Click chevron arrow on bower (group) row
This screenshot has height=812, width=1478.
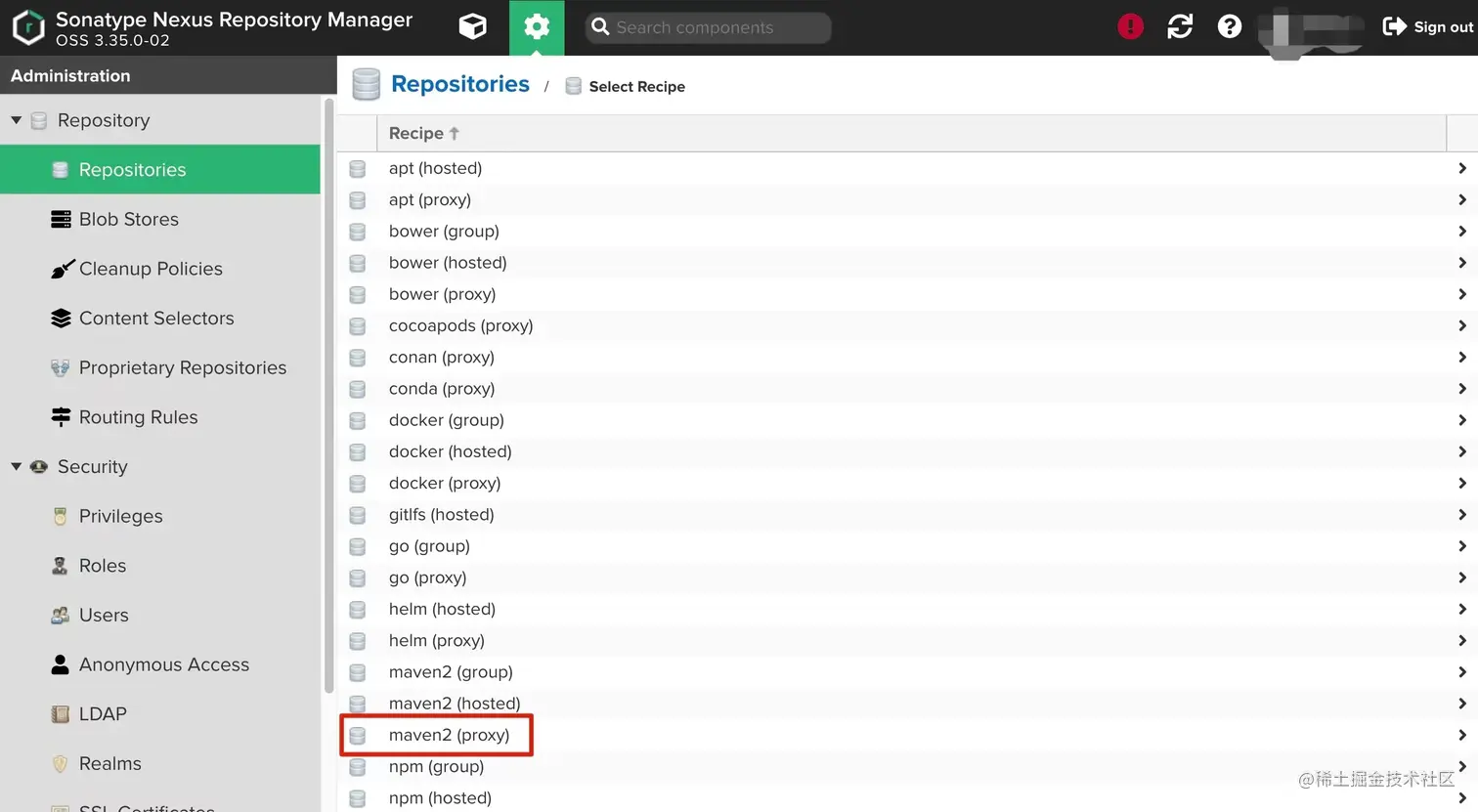point(1462,231)
